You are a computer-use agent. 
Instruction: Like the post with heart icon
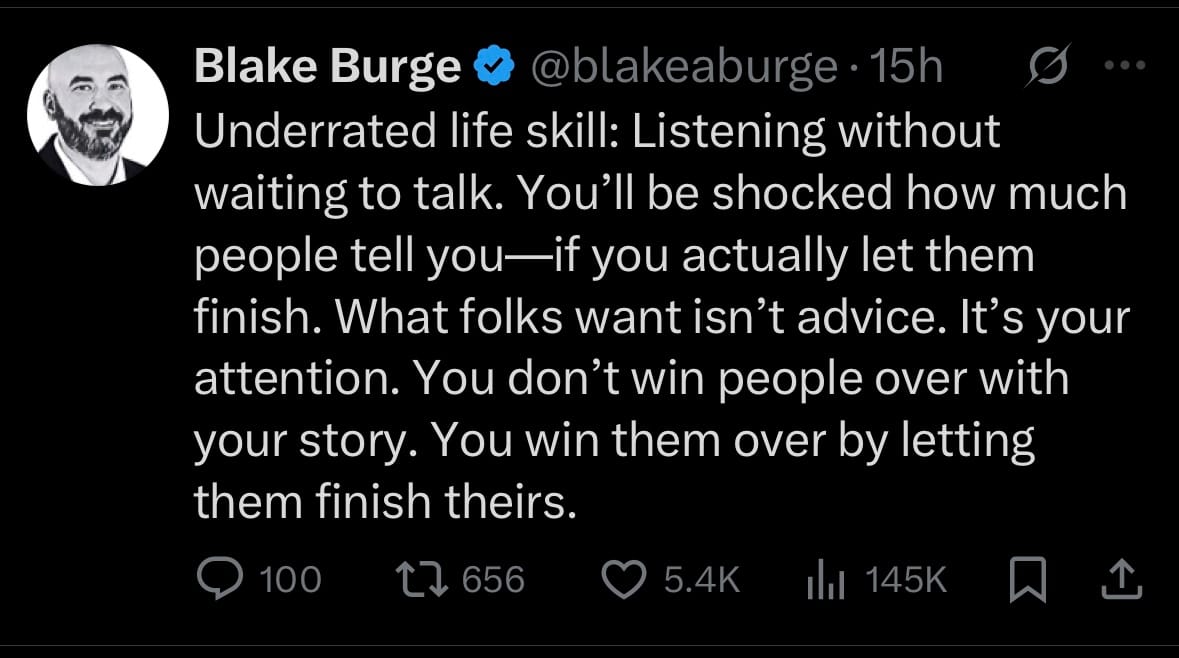[624, 580]
